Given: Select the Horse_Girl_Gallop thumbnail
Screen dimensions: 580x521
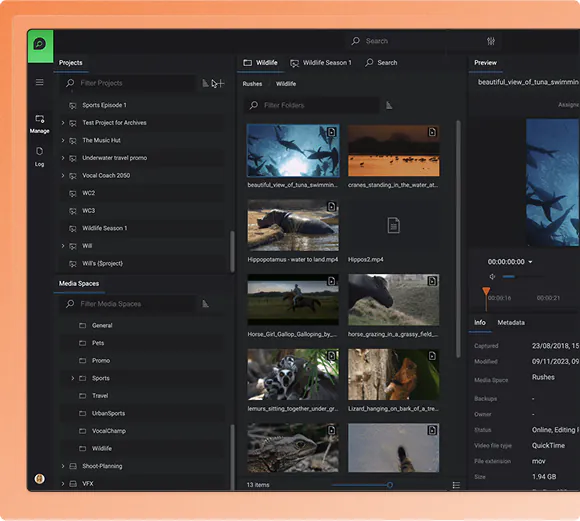Looking at the screenshot, I should click(x=293, y=300).
